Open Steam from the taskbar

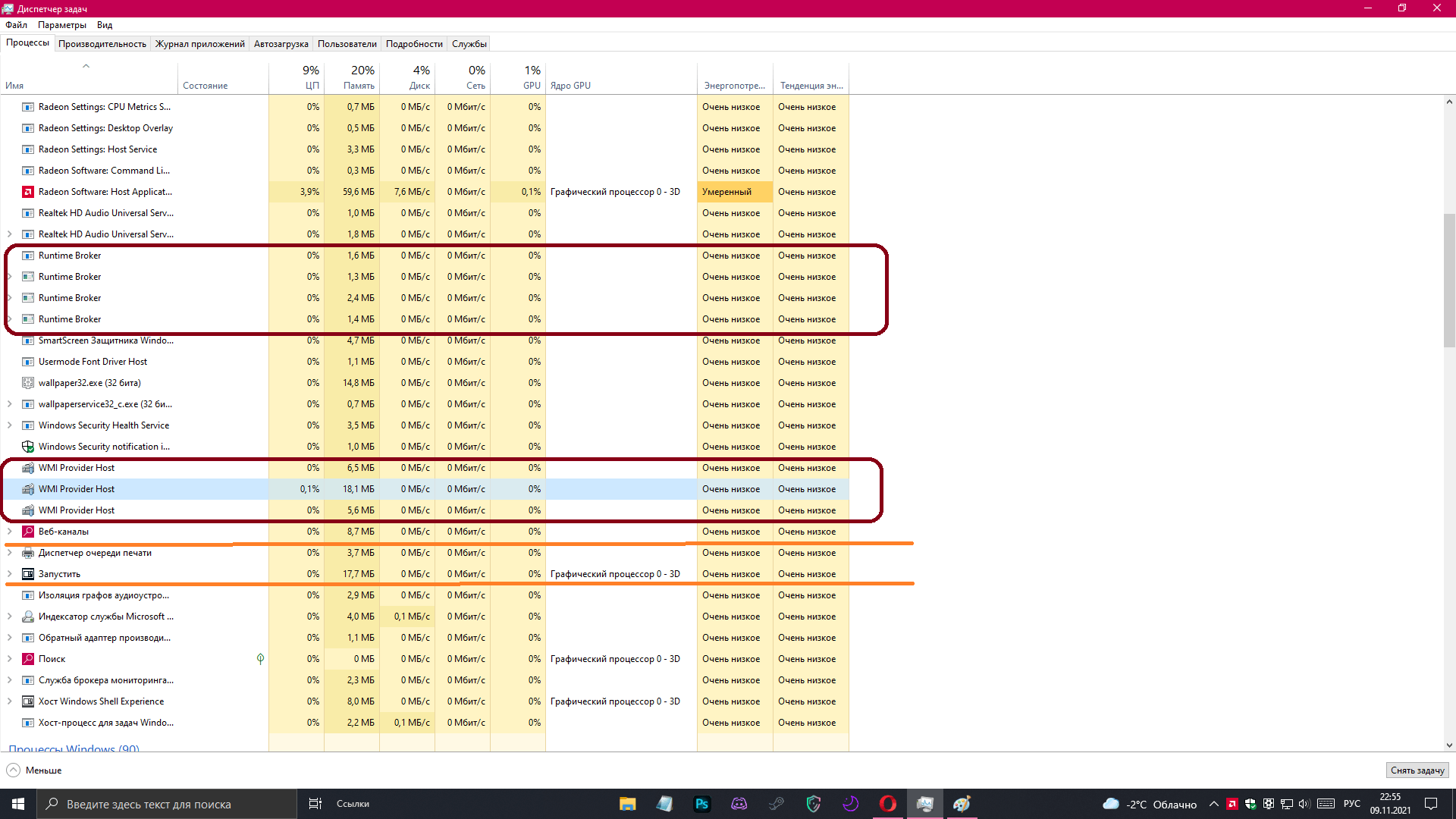pos(776,804)
